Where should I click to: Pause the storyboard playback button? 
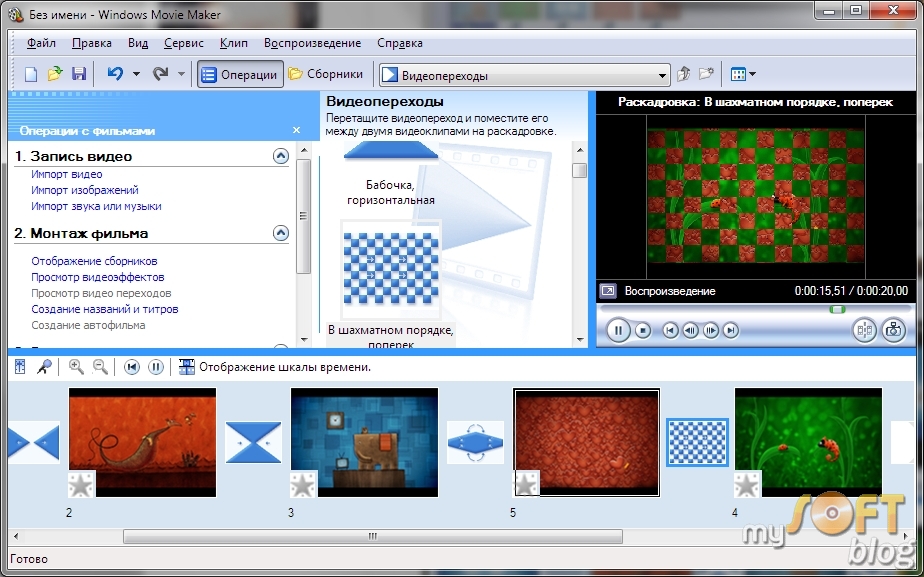[156, 367]
